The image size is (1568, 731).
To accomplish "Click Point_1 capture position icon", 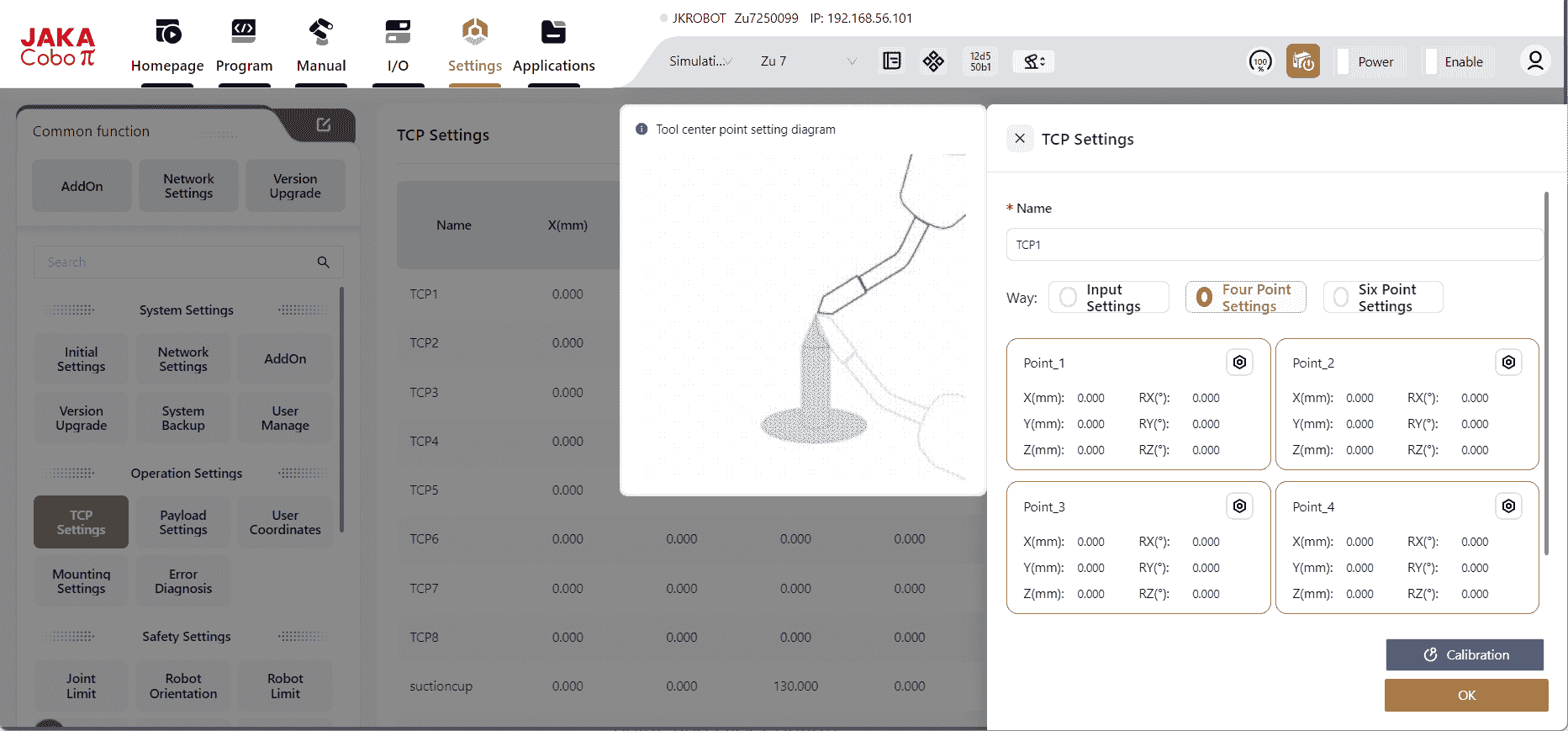I will pos(1239,363).
